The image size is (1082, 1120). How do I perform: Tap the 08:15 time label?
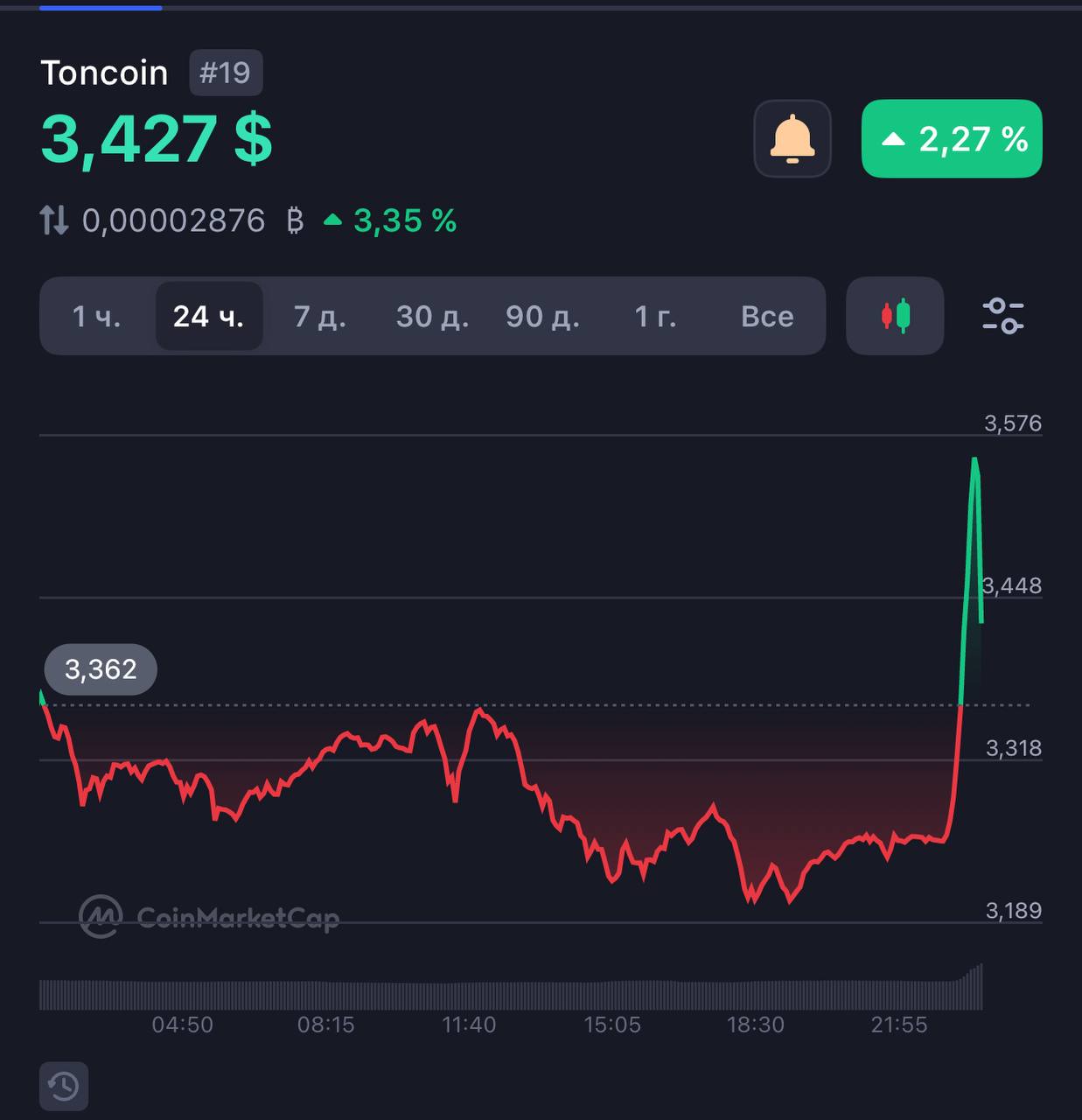coord(326,1025)
